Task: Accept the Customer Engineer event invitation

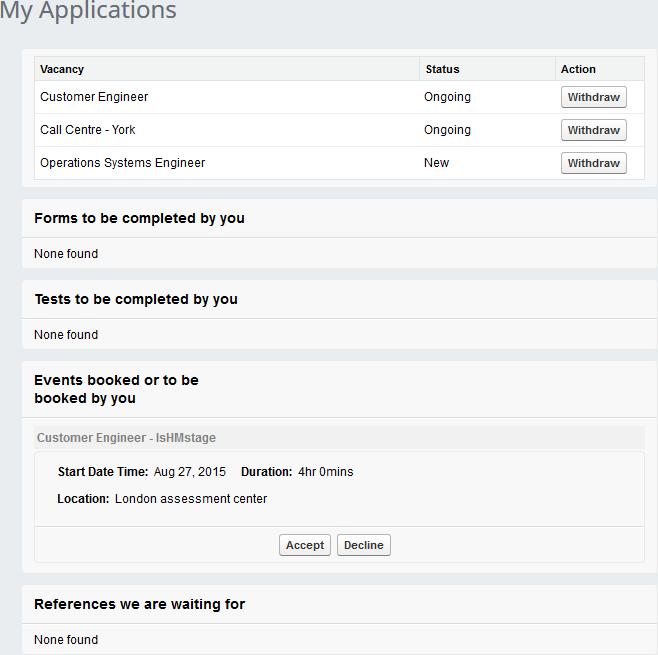Action: 305,545
